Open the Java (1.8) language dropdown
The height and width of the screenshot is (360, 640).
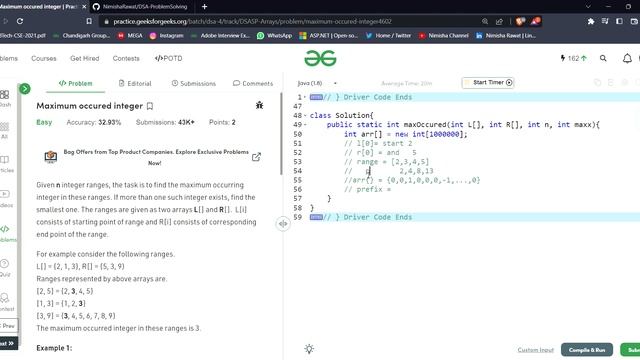click(317, 83)
